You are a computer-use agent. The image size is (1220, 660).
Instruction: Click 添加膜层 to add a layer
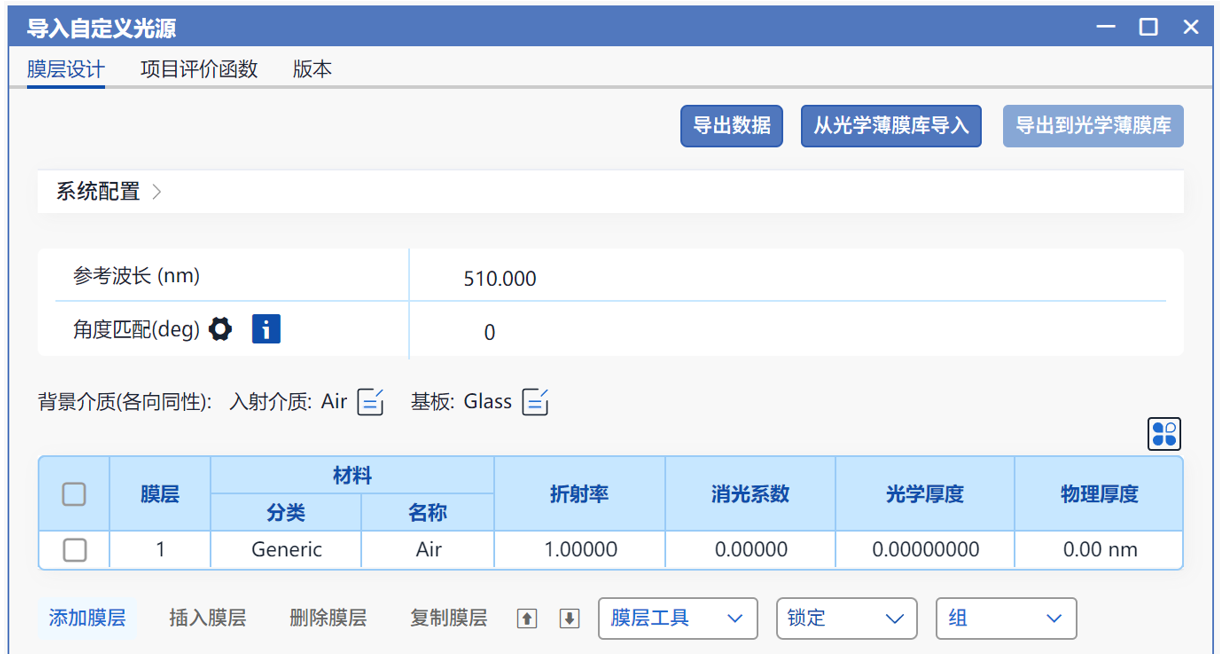point(88,618)
